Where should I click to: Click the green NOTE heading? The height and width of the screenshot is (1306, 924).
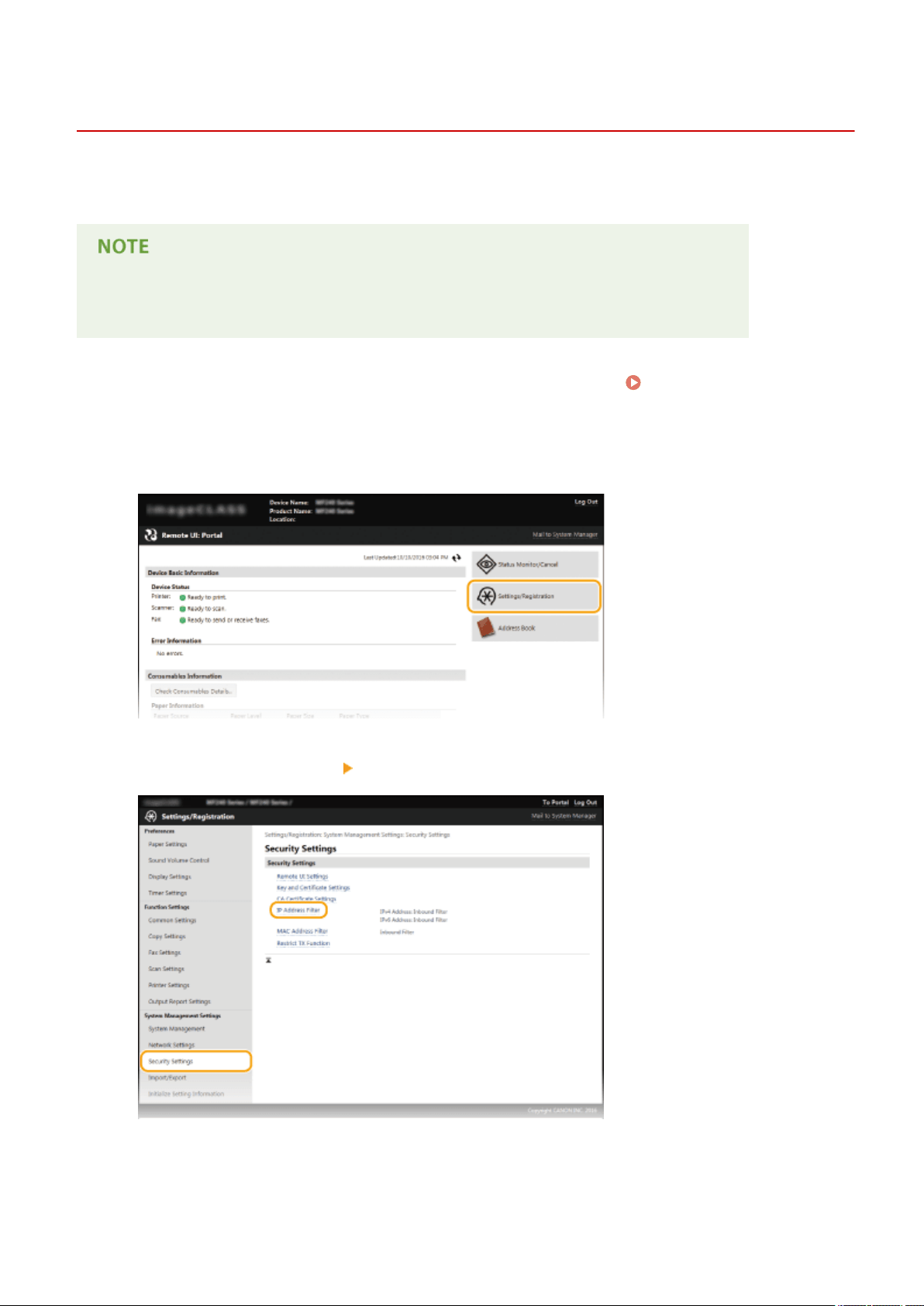tap(123, 246)
